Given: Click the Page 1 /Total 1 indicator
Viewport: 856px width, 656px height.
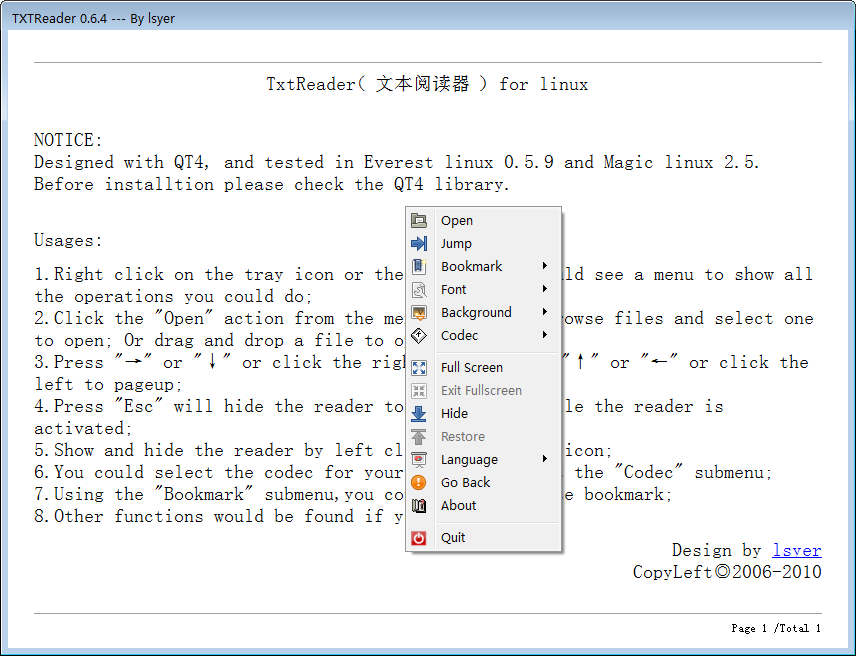Looking at the screenshot, I should (x=776, y=628).
